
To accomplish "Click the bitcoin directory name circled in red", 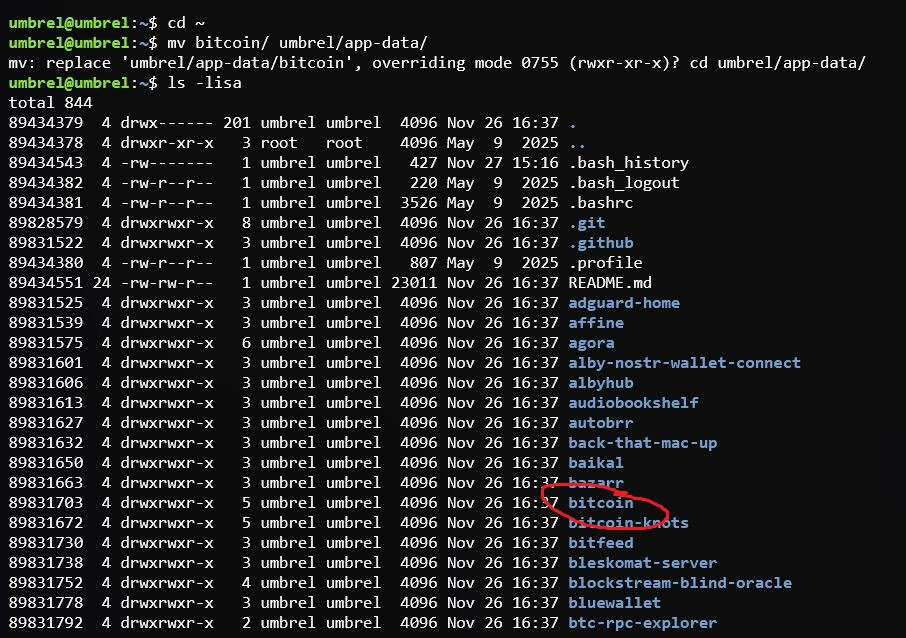I will tap(601, 503).
